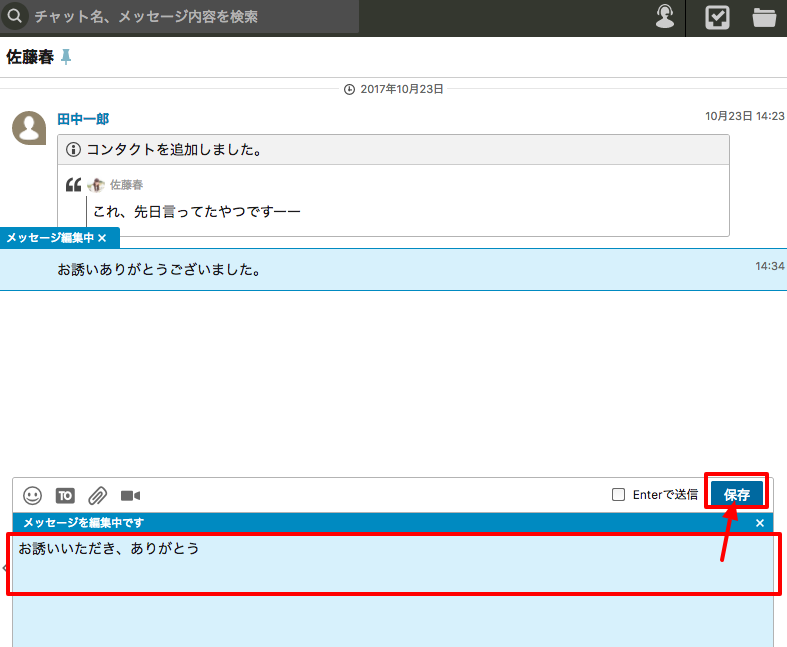This screenshot has height=647, width=787.
Task: Select the message お誘いありがとうございました
Action: [x=159, y=270]
